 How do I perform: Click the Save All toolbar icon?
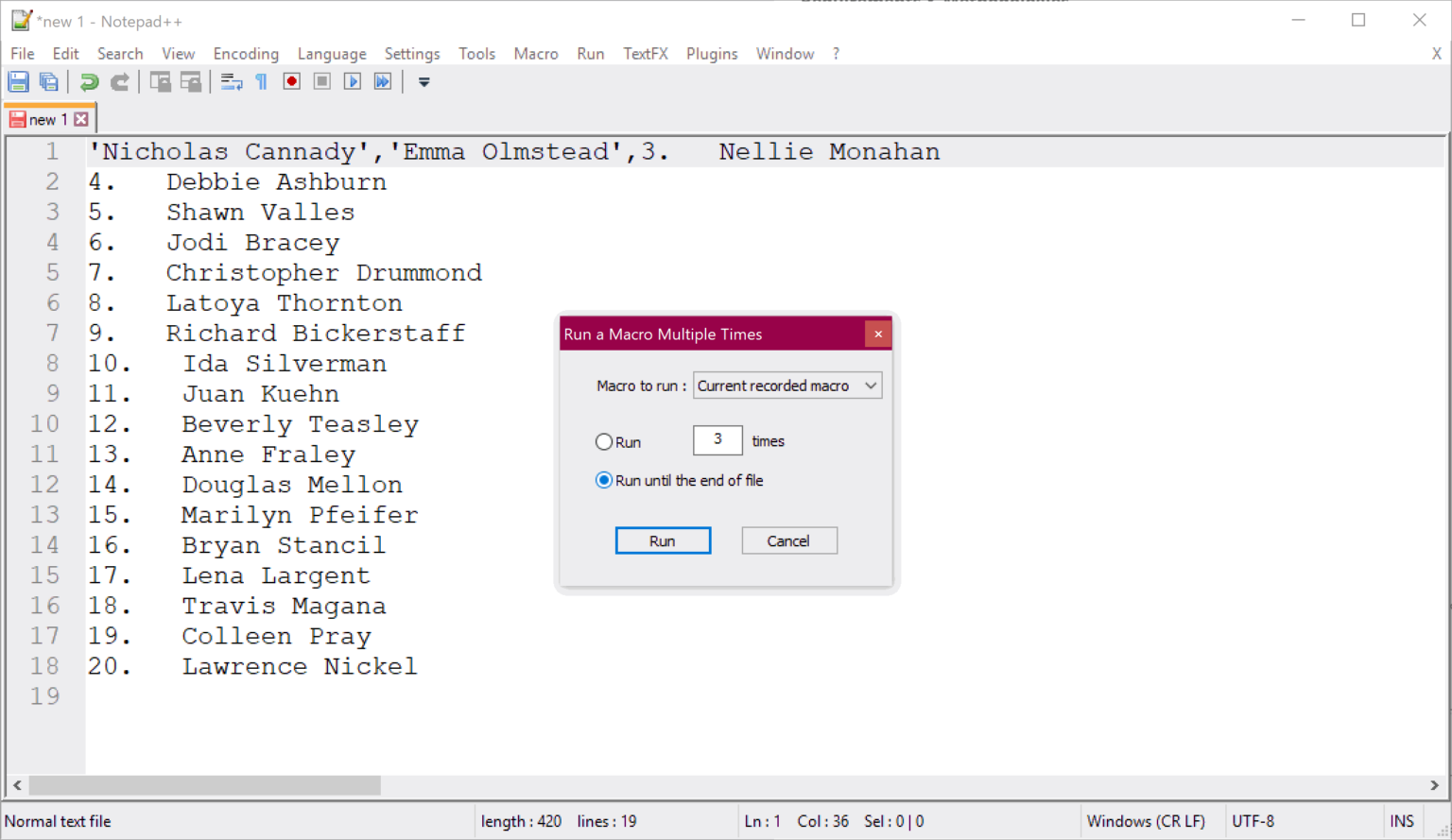coord(49,81)
